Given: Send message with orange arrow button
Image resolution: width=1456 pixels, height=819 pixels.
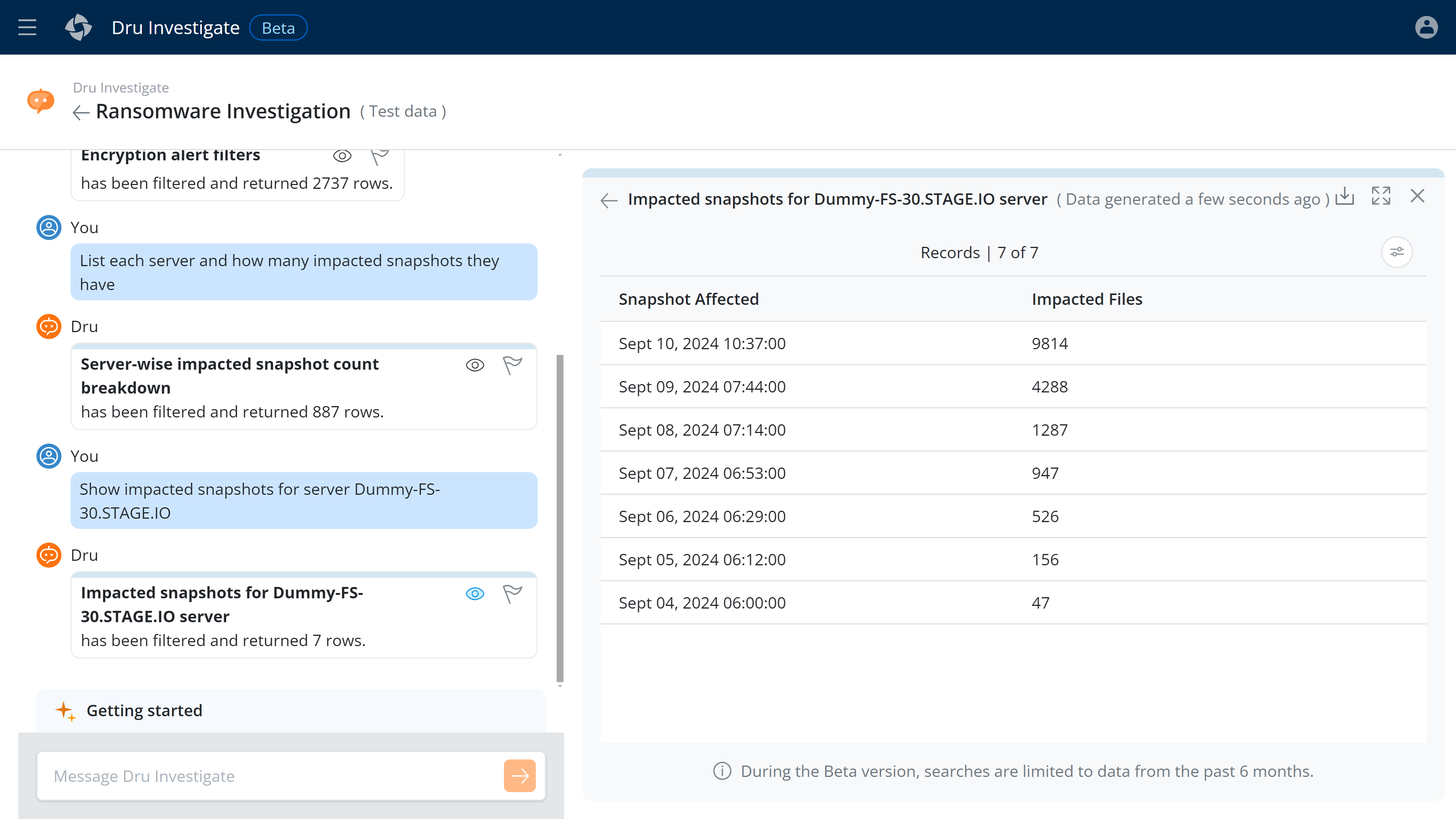Looking at the screenshot, I should point(519,775).
